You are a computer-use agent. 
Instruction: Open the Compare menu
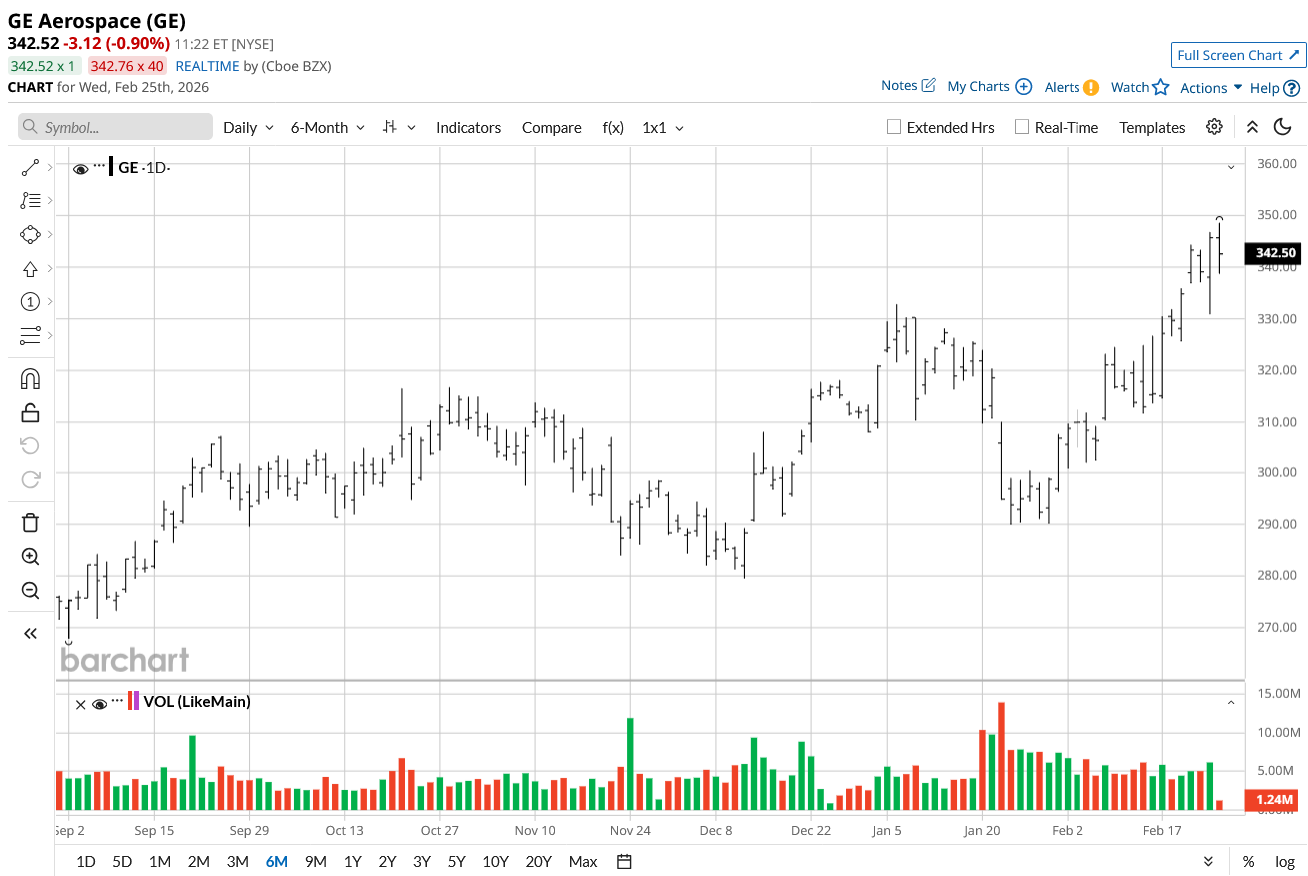pos(551,127)
